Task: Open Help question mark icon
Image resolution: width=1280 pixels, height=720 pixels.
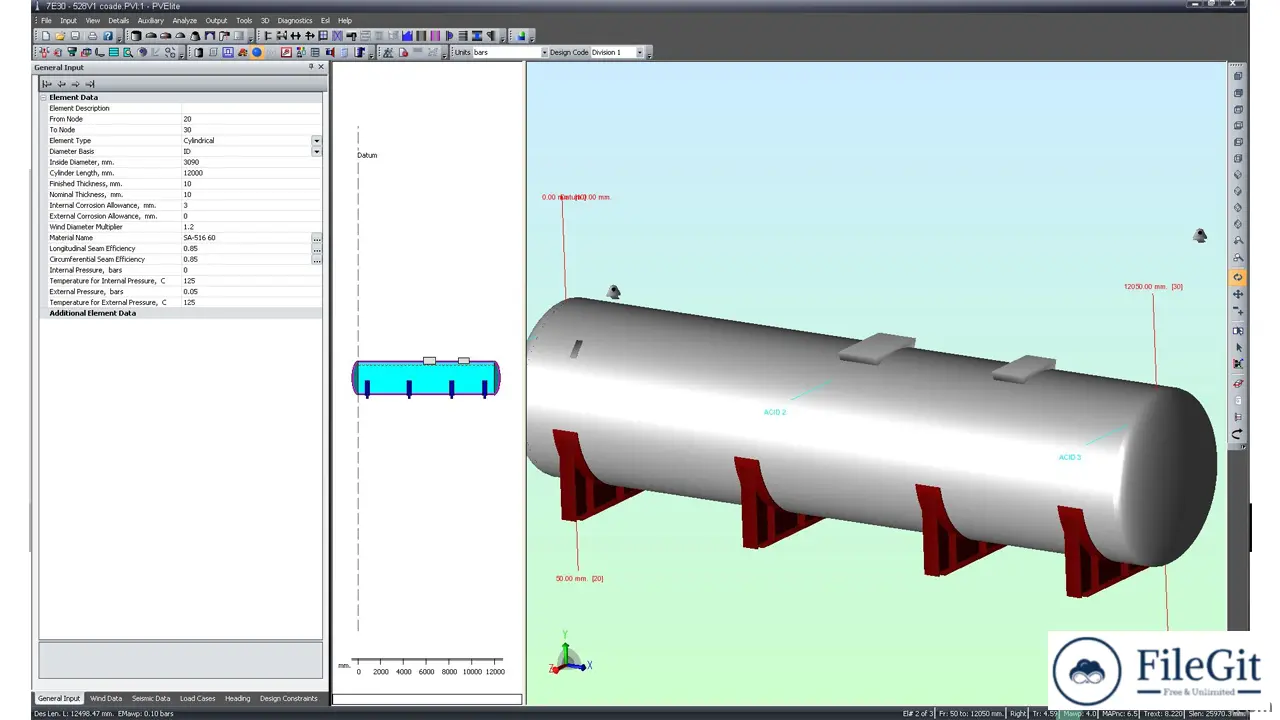Action: pos(108,36)
